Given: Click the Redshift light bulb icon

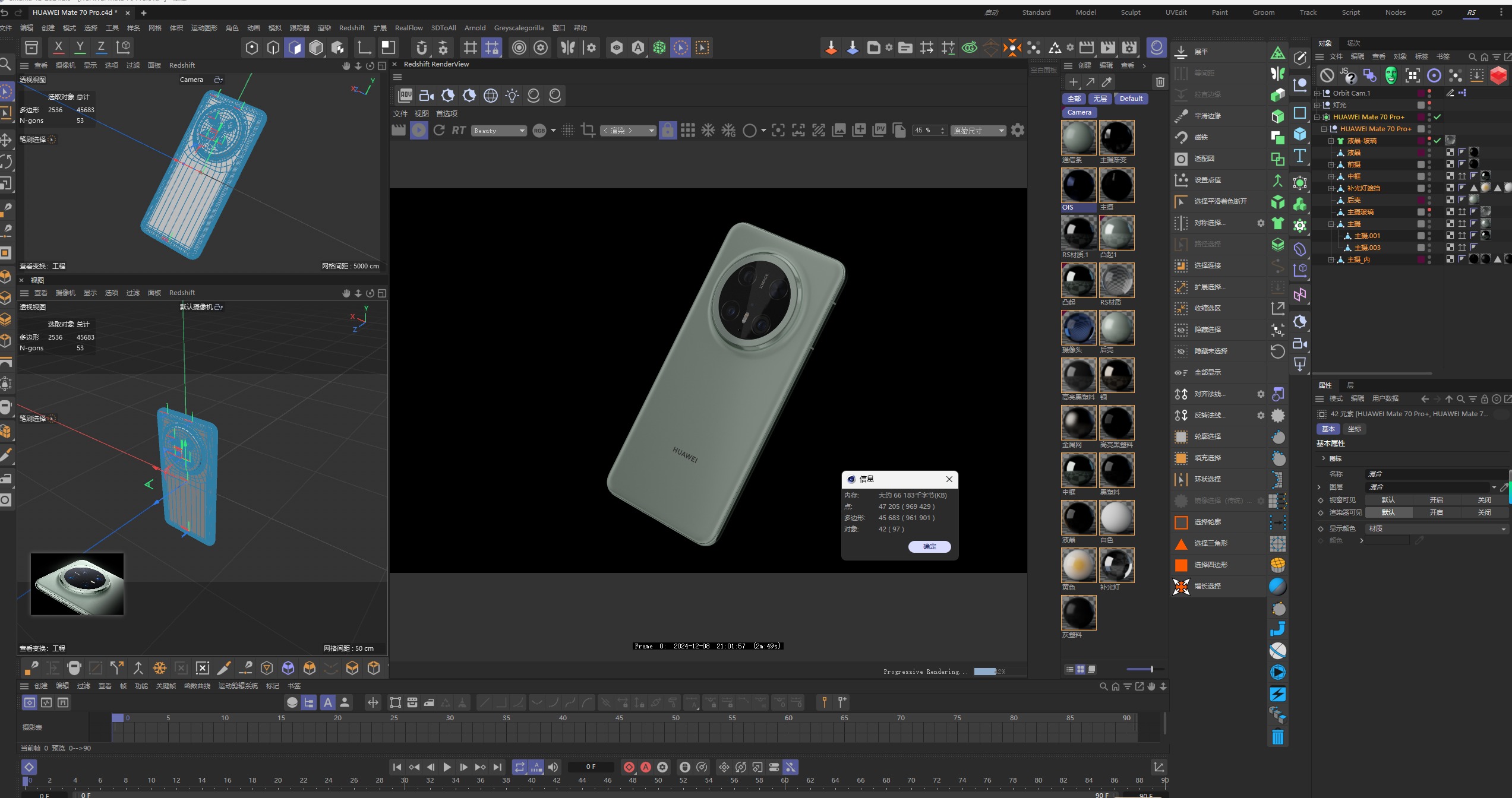Looking at the screenshot, I should pyautogui.click(x=512, y=95).
